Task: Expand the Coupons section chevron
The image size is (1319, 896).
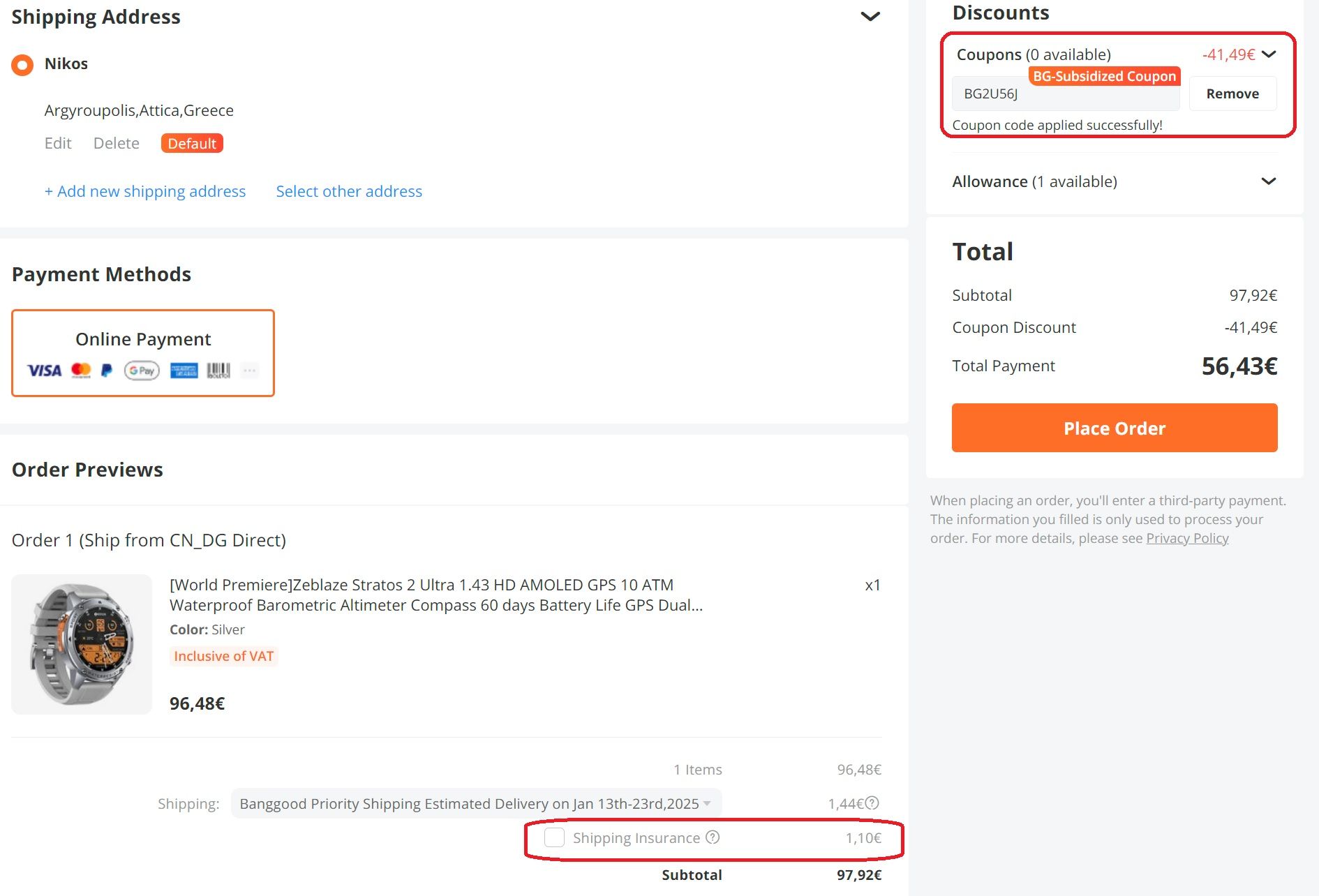Action: pyautogui.click(x=1269, y=54)
